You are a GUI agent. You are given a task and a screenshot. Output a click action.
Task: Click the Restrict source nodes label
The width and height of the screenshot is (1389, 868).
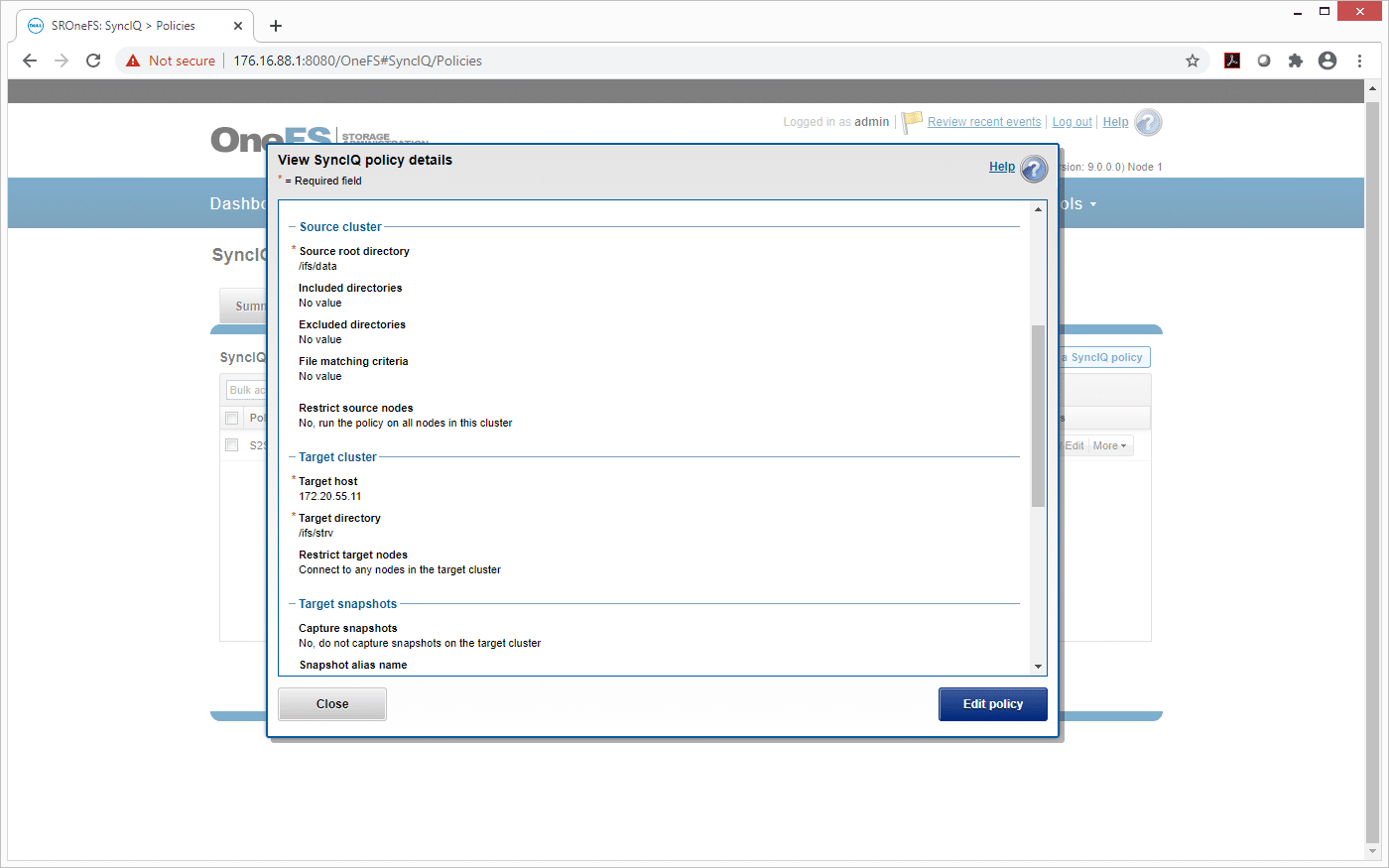pos(356,408)
